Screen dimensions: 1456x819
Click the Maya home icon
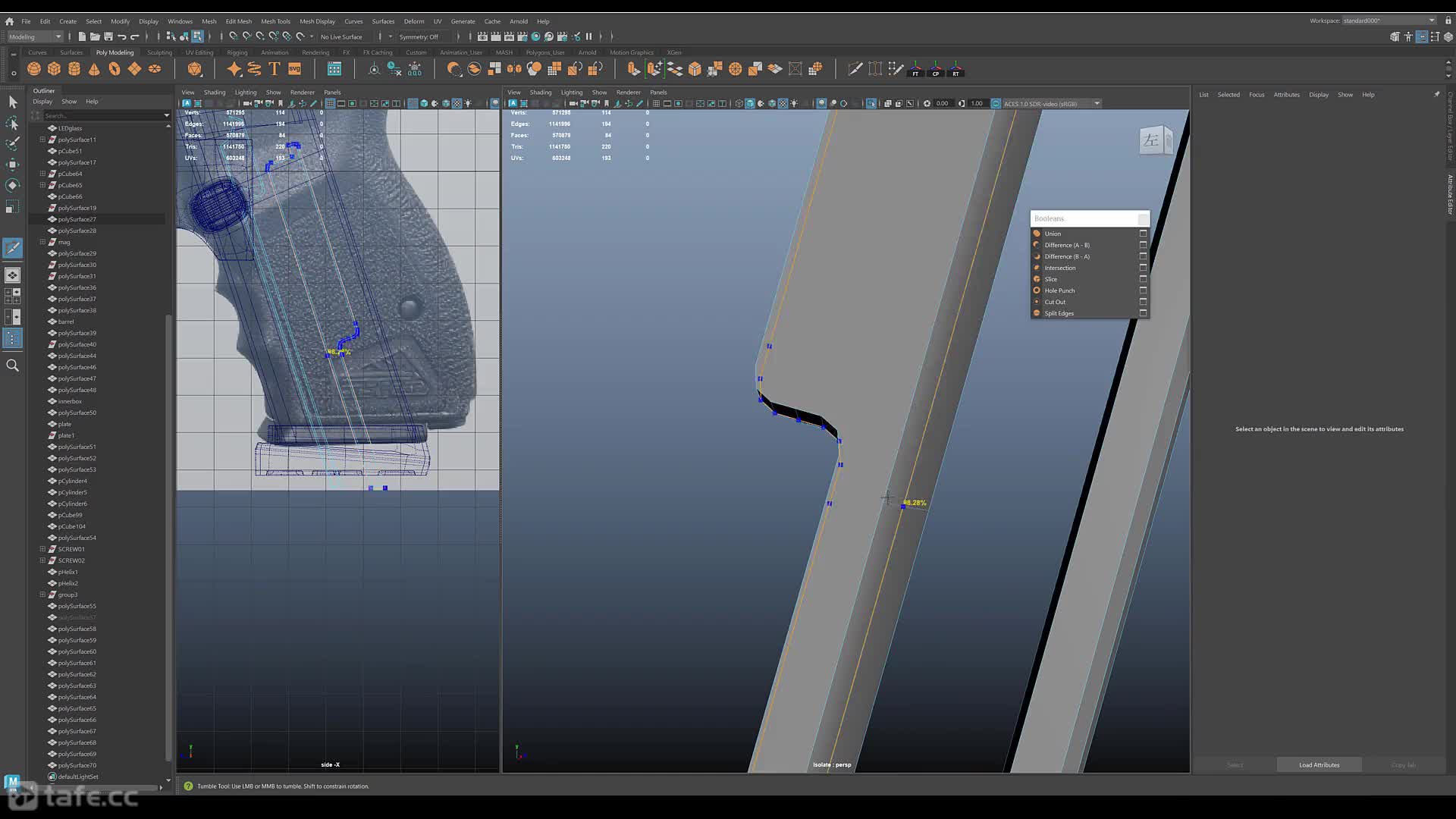(9, 21)
